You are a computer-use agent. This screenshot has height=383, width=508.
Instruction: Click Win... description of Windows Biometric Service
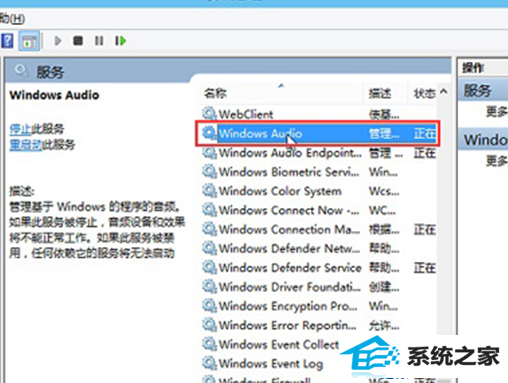point(383,172)
